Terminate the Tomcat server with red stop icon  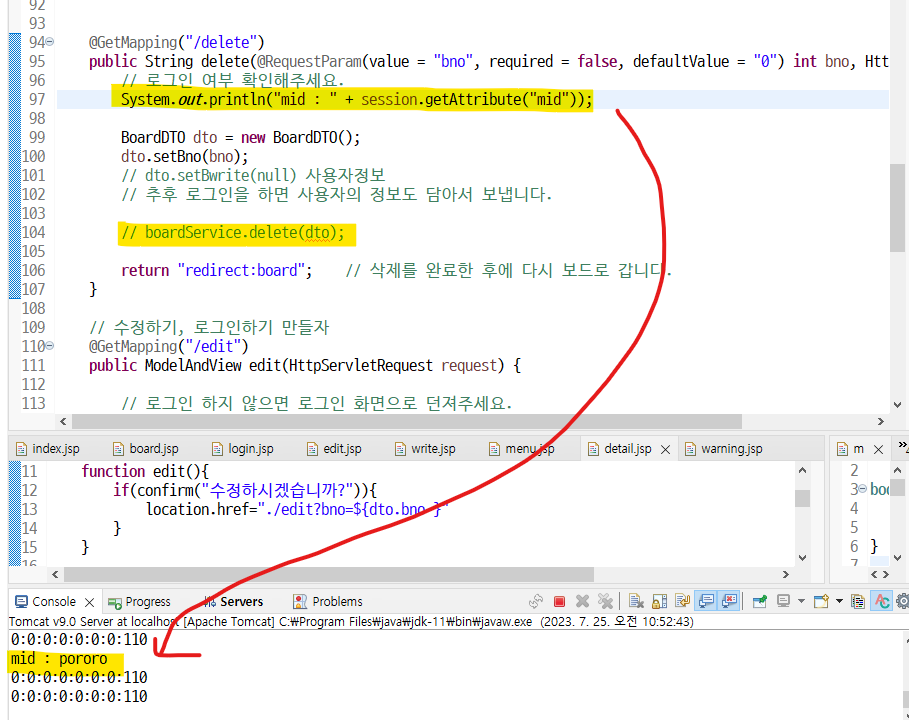tap(559, 602)
